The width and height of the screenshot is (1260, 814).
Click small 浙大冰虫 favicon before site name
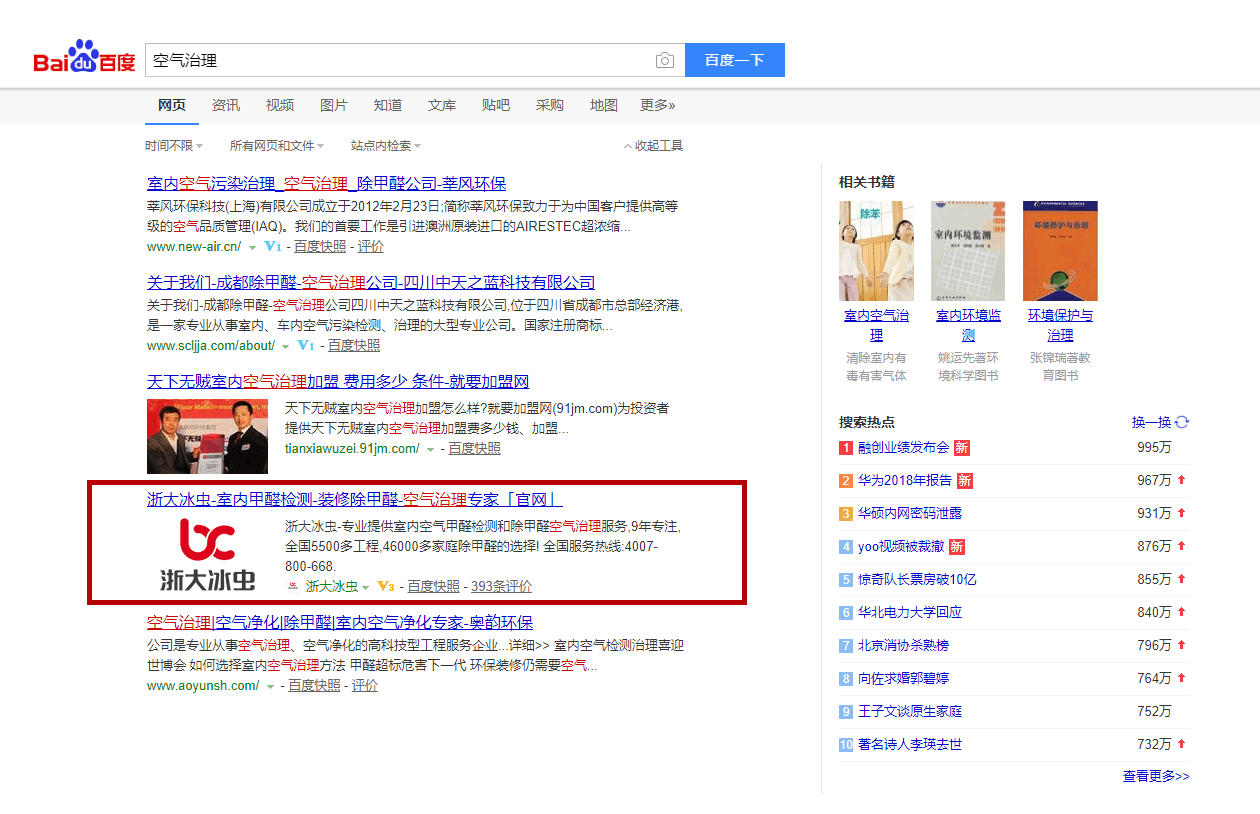tap(292, 587)
